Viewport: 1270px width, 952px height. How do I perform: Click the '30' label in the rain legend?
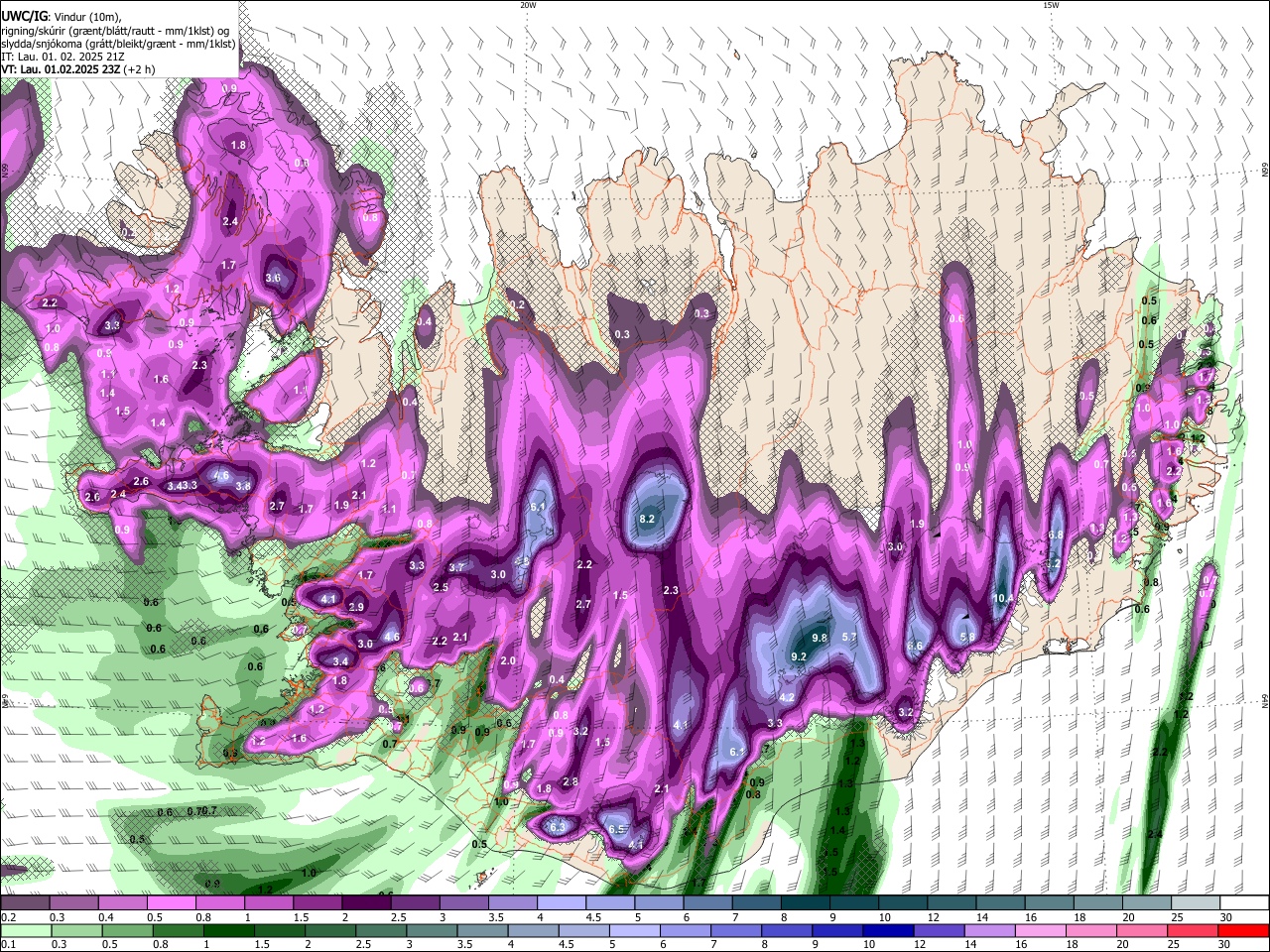(1225, 944)
